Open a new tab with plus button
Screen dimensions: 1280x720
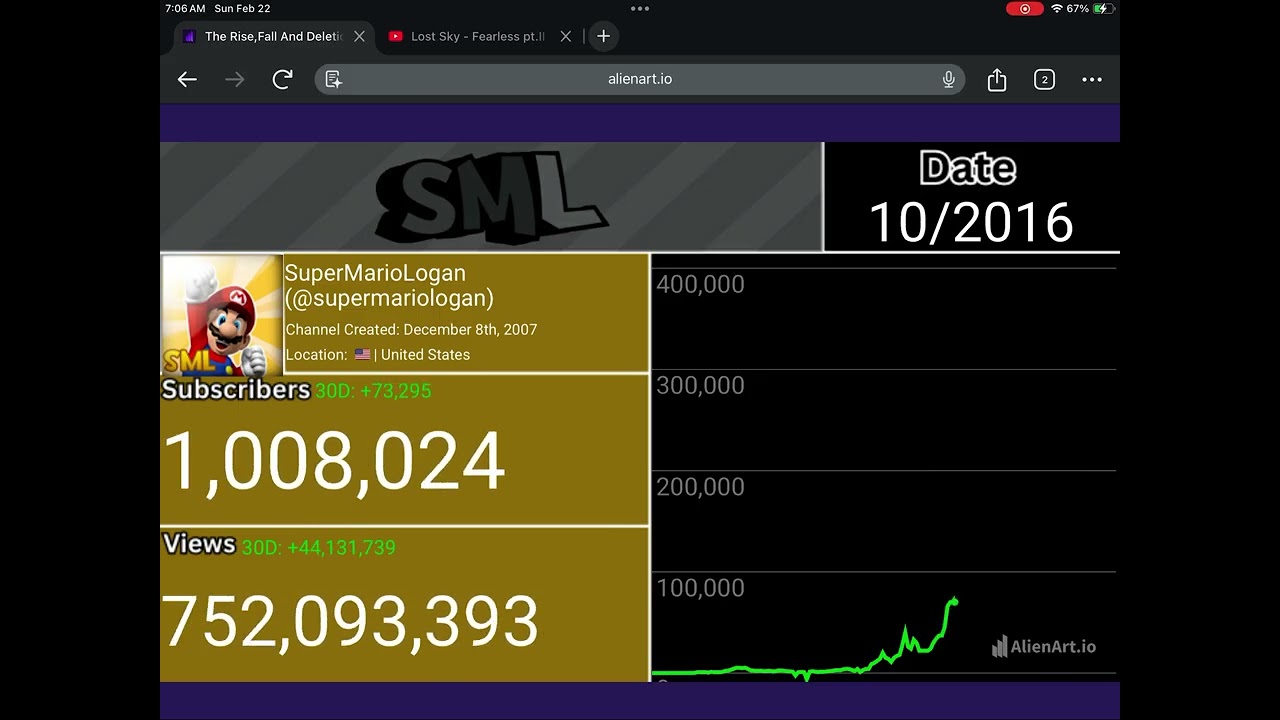coord(603,36)
